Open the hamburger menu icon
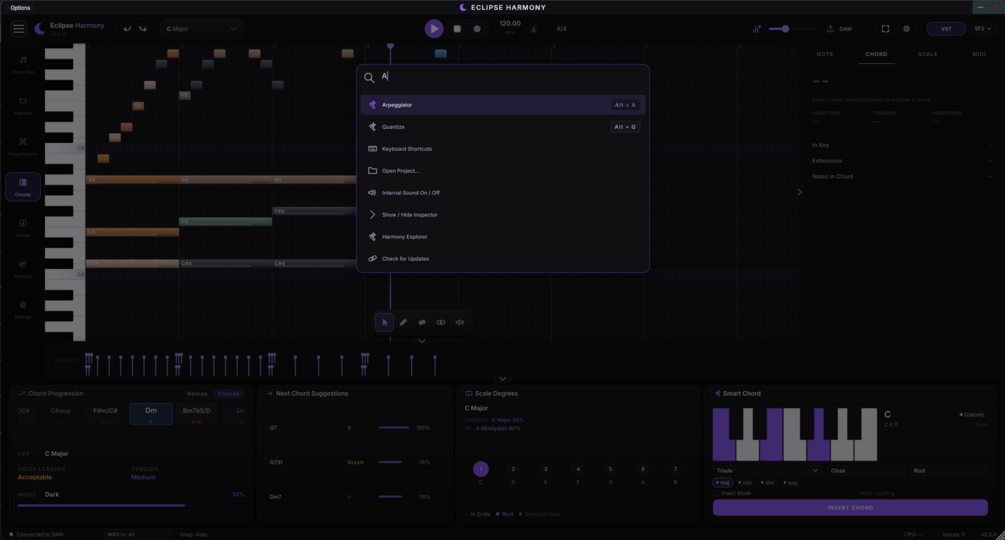This screenshot has width=1005, height=540. (x=19, y=29)
